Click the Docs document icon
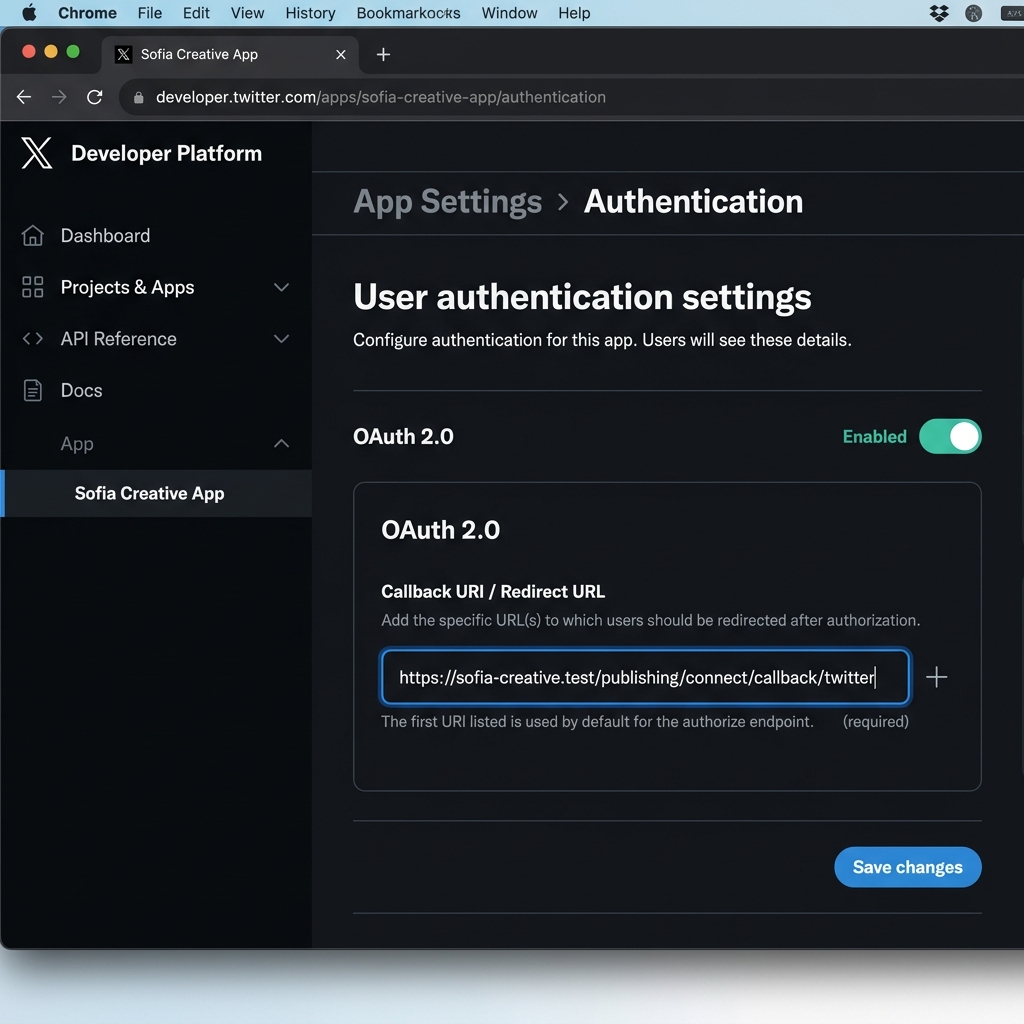Screen dimensions: 1024x1024 (33, 390)
